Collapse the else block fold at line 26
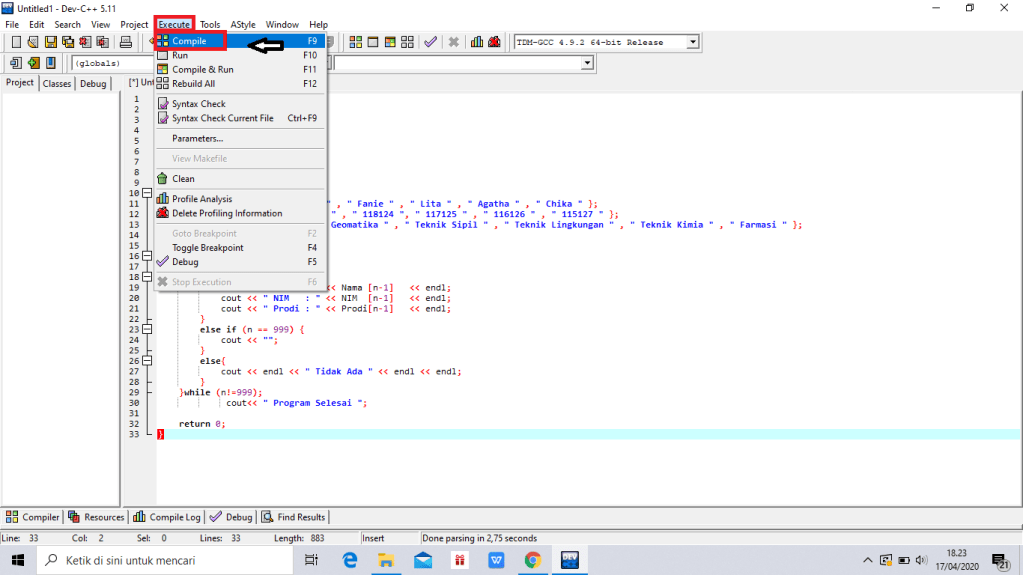The image size is (1023, 575). pyautogui.click(x=147, y=361)
